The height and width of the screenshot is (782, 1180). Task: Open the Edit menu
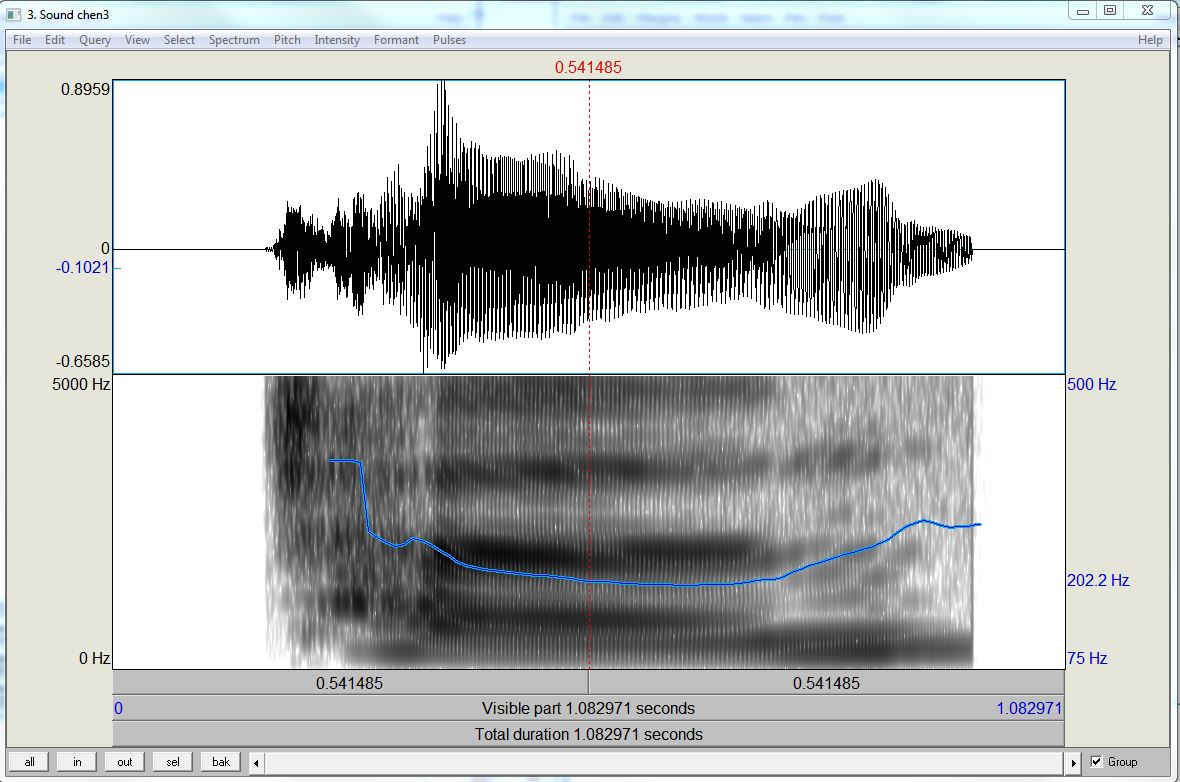[x=55, y=40]
